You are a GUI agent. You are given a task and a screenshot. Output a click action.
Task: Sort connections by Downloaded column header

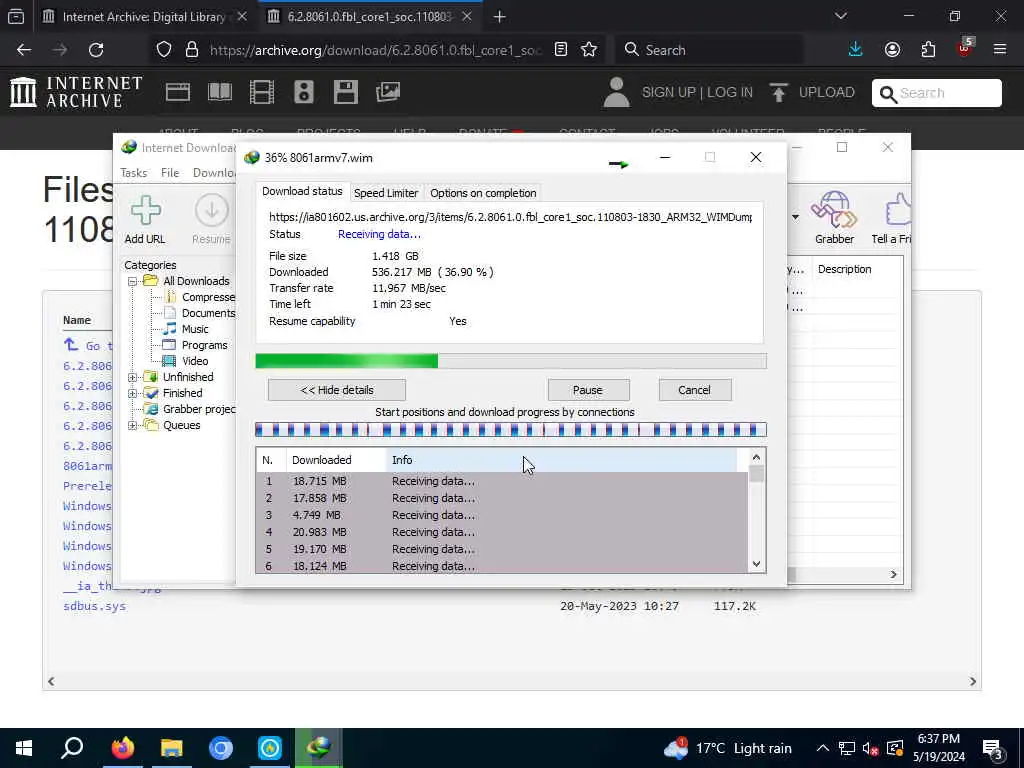[x=336, y=460]
